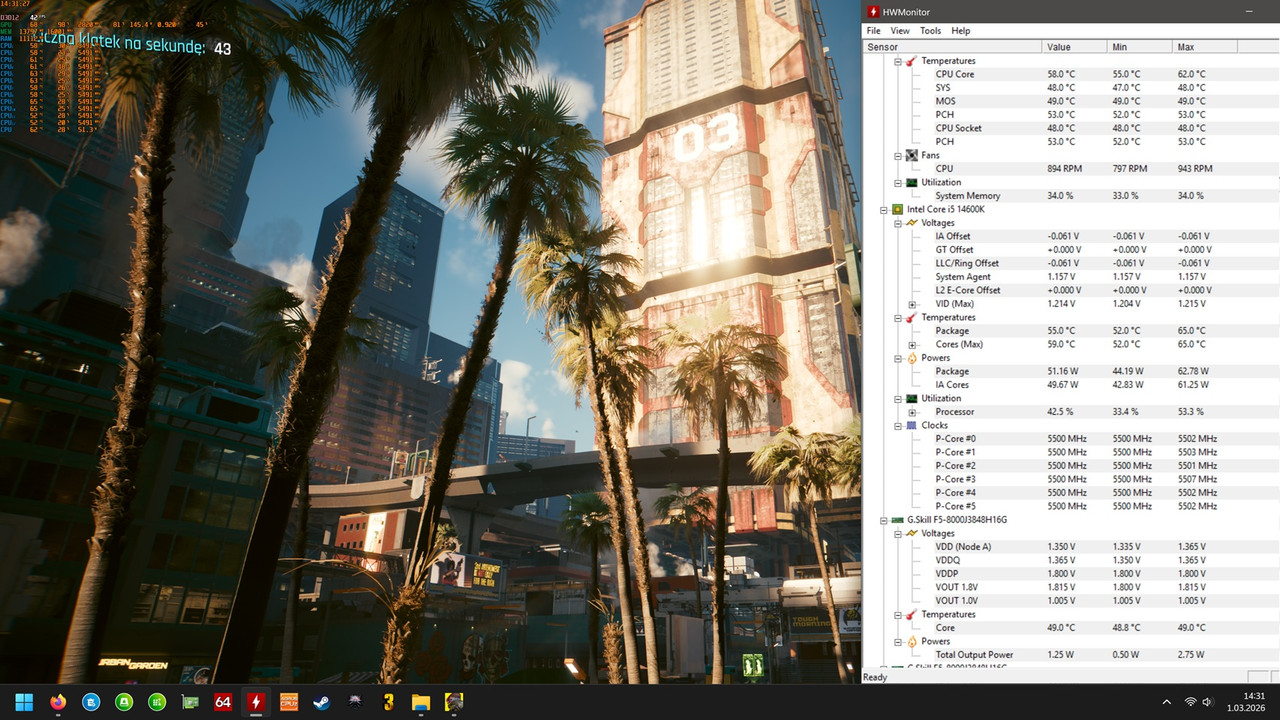This screenshot has height=720, width=1280.
Task: Select the P-Core #3 row
Action: 1069,479
